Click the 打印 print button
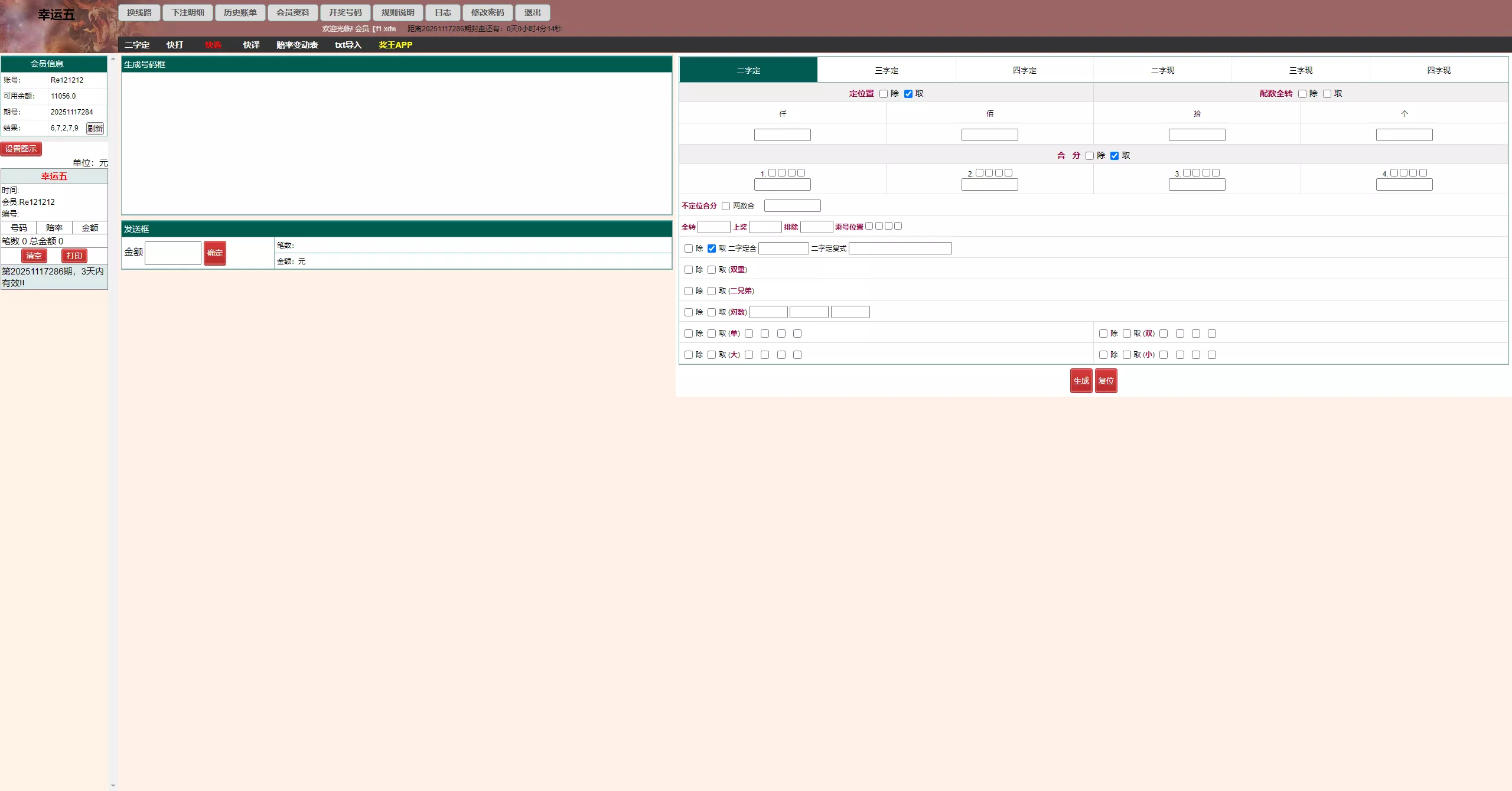The image size is (1512, 791). coord(74,256)
